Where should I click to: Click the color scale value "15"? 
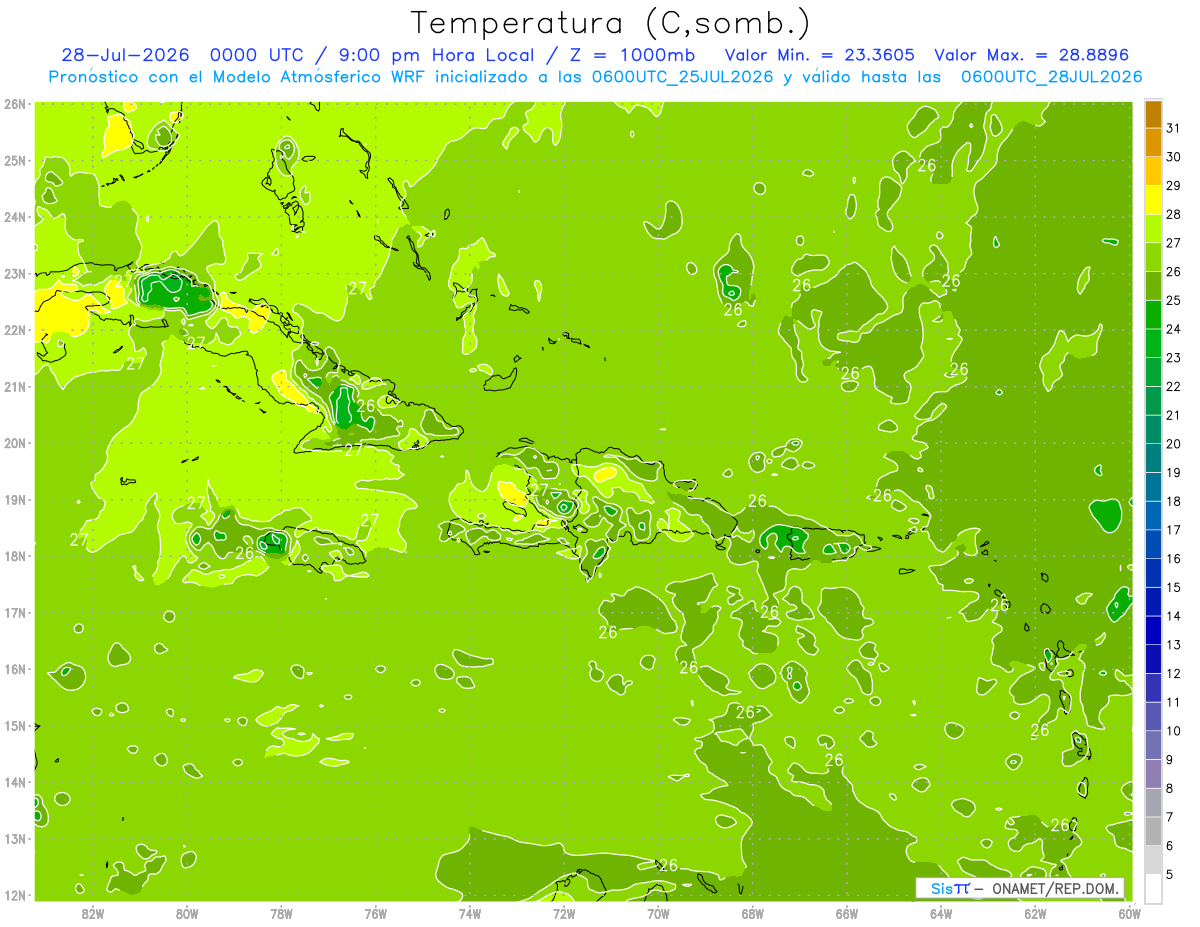(1174, 587)
